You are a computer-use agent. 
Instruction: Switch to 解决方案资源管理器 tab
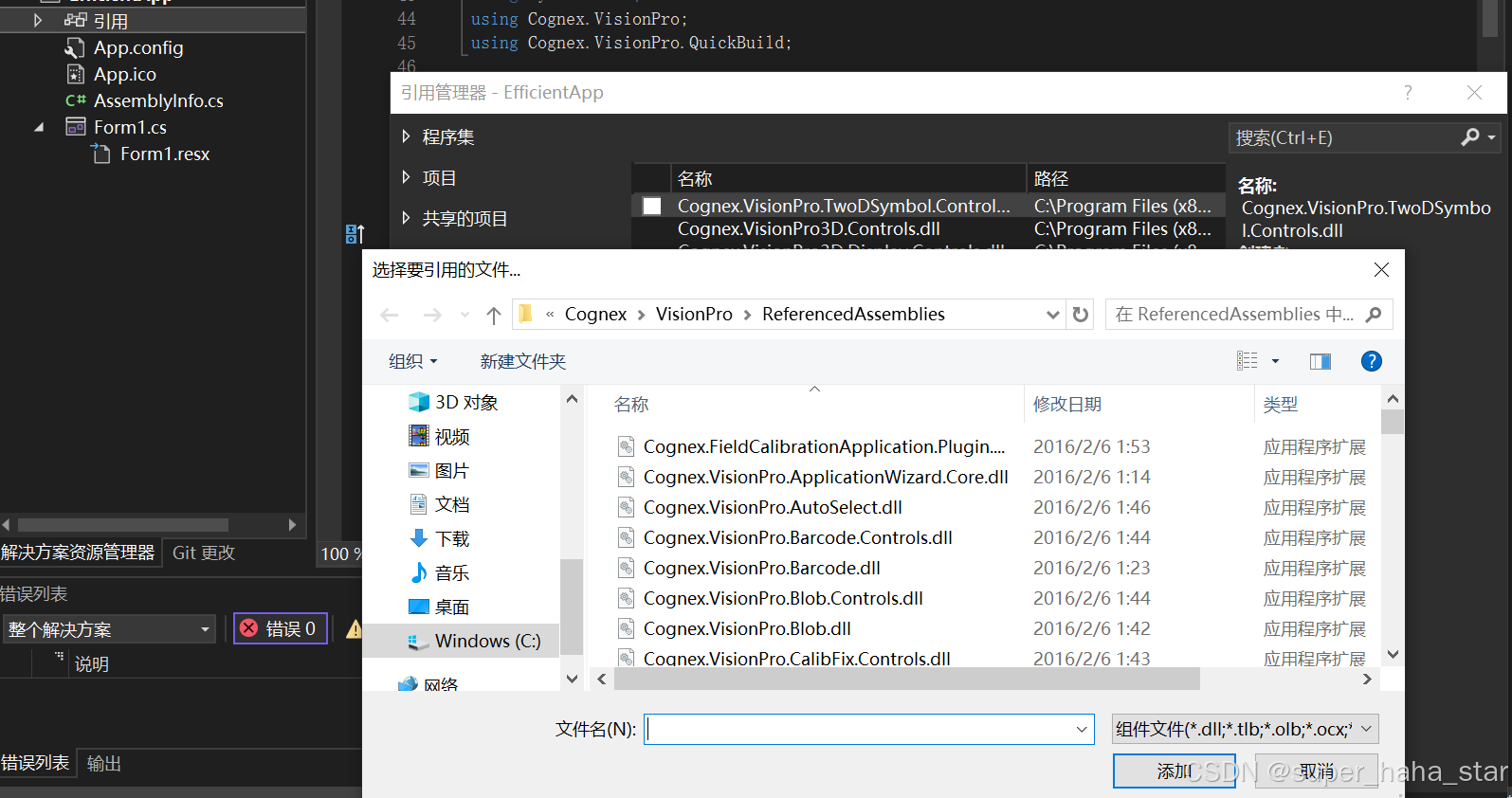tap(78, 553)
